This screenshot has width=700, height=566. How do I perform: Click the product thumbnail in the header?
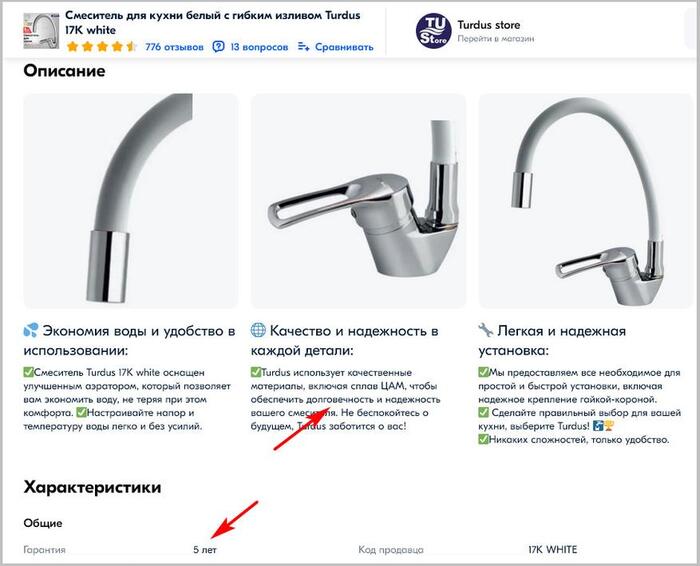coord(41,30)
